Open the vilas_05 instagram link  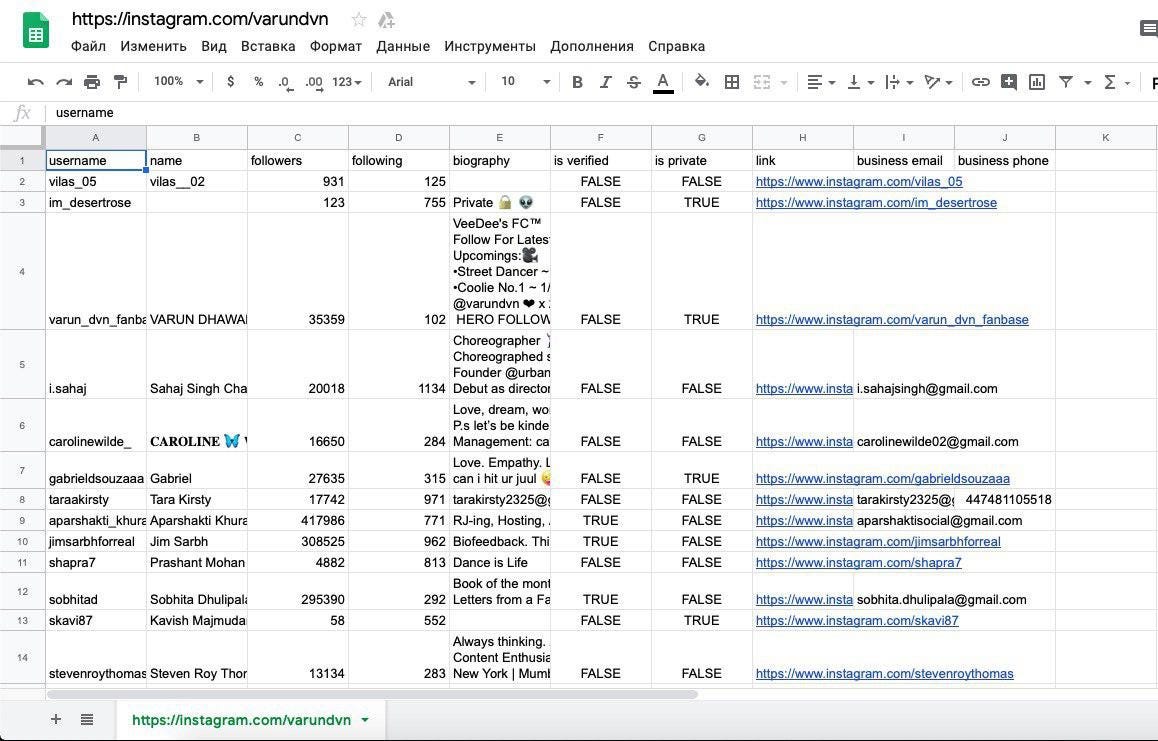tap(859, 181)
